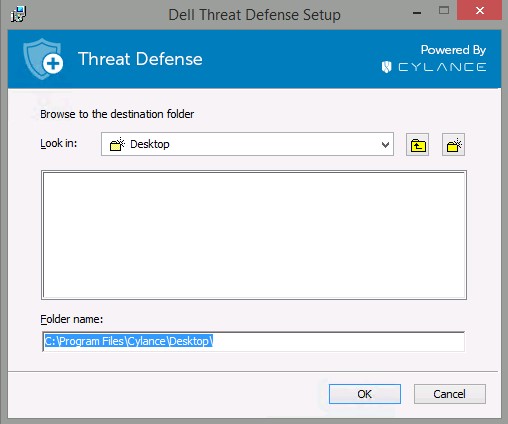Click the Folder name label
The height and width of the screenshot is (424, 508).
pos(72,319)
